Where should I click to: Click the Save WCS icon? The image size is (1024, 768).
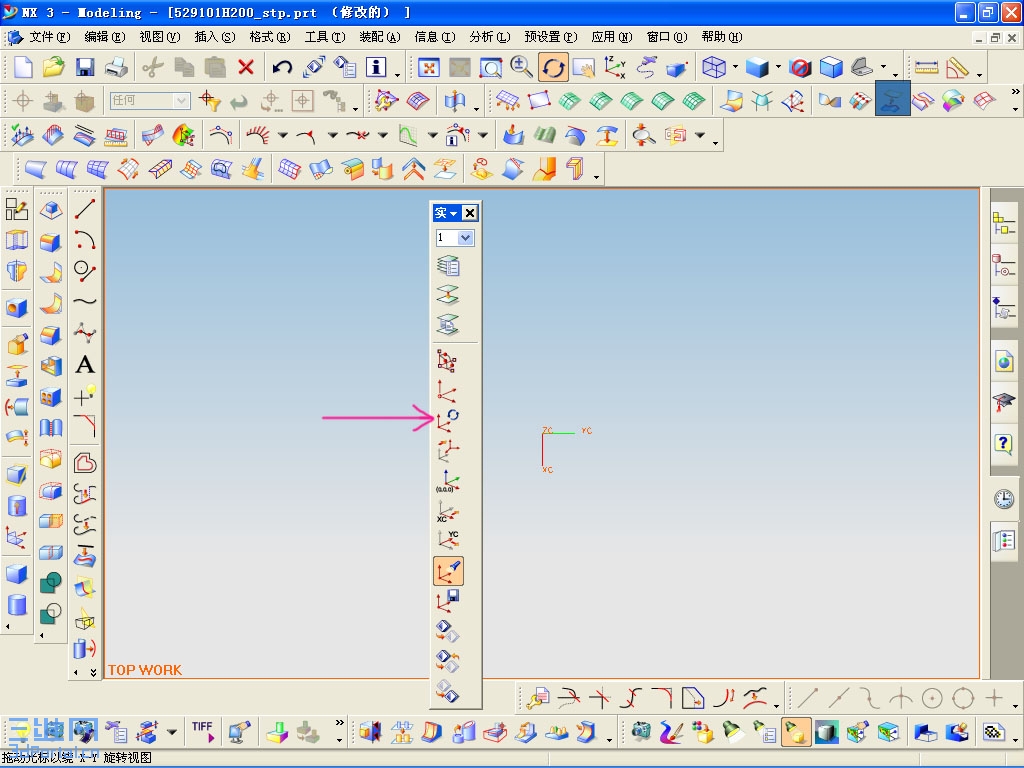448,601
